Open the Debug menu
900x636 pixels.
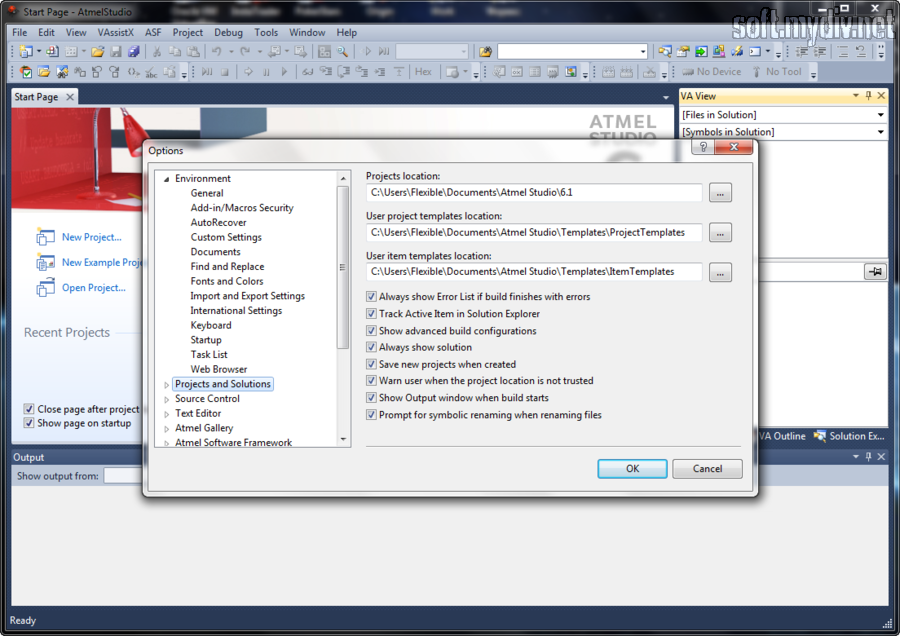[x=228, y=32]
